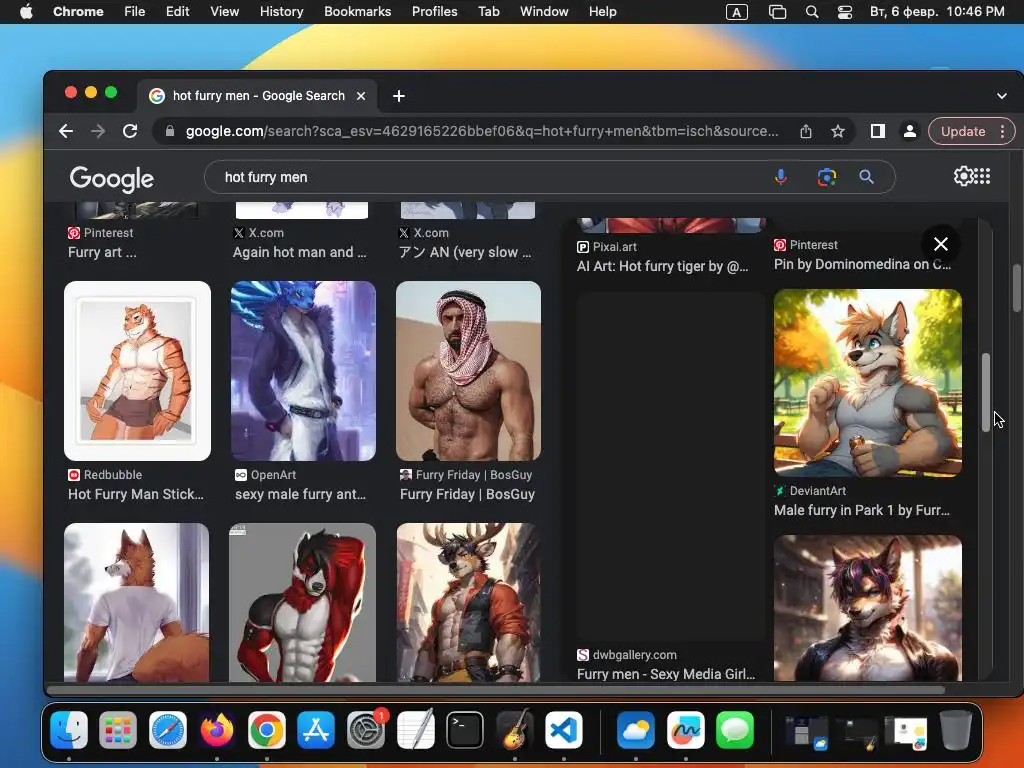Open the Chrome profile icon
The height and width of the screenshot is (768, 1024).
click(x=909, y=131)
